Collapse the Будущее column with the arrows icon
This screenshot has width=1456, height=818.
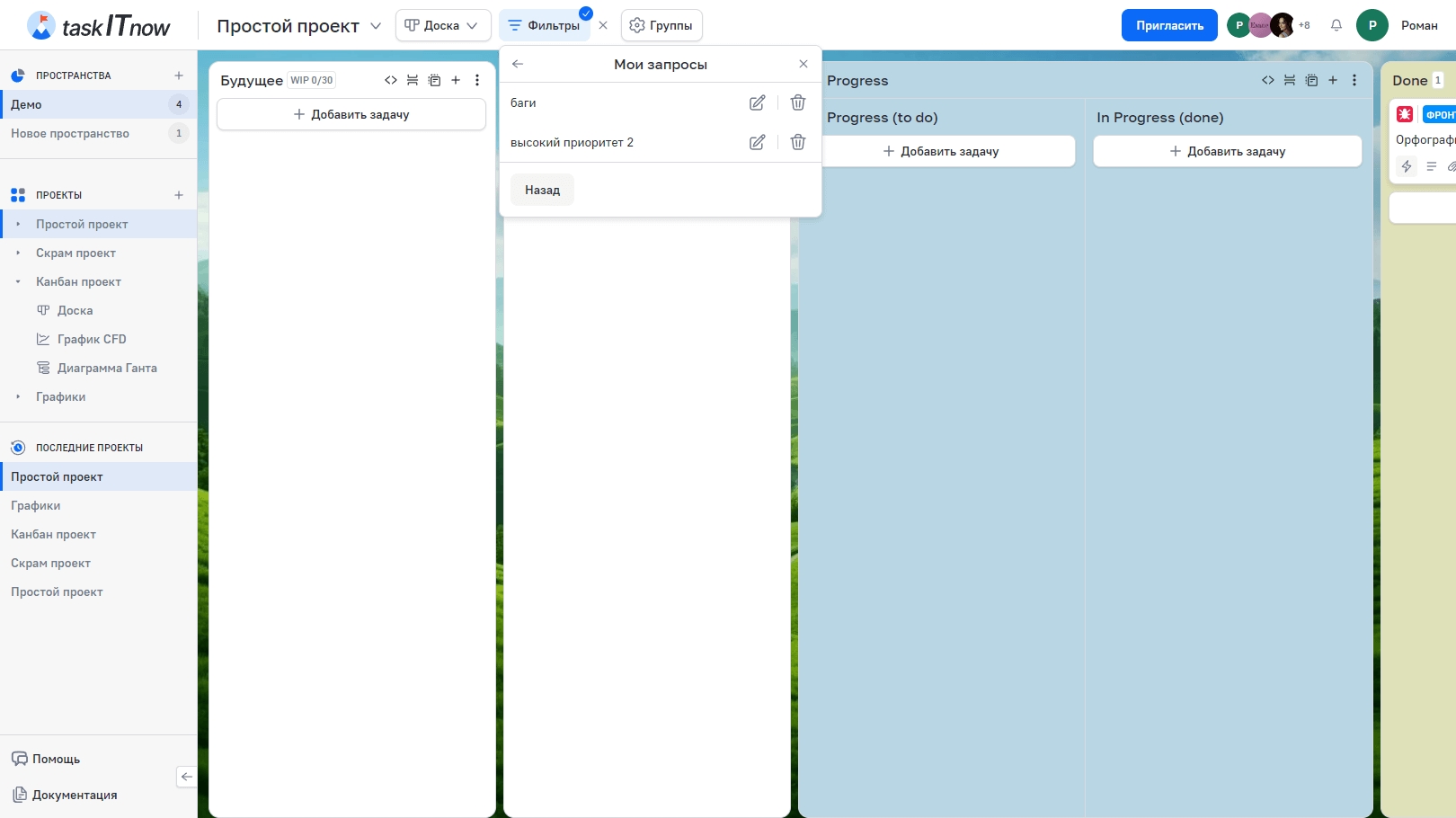(x=391, y=80)
